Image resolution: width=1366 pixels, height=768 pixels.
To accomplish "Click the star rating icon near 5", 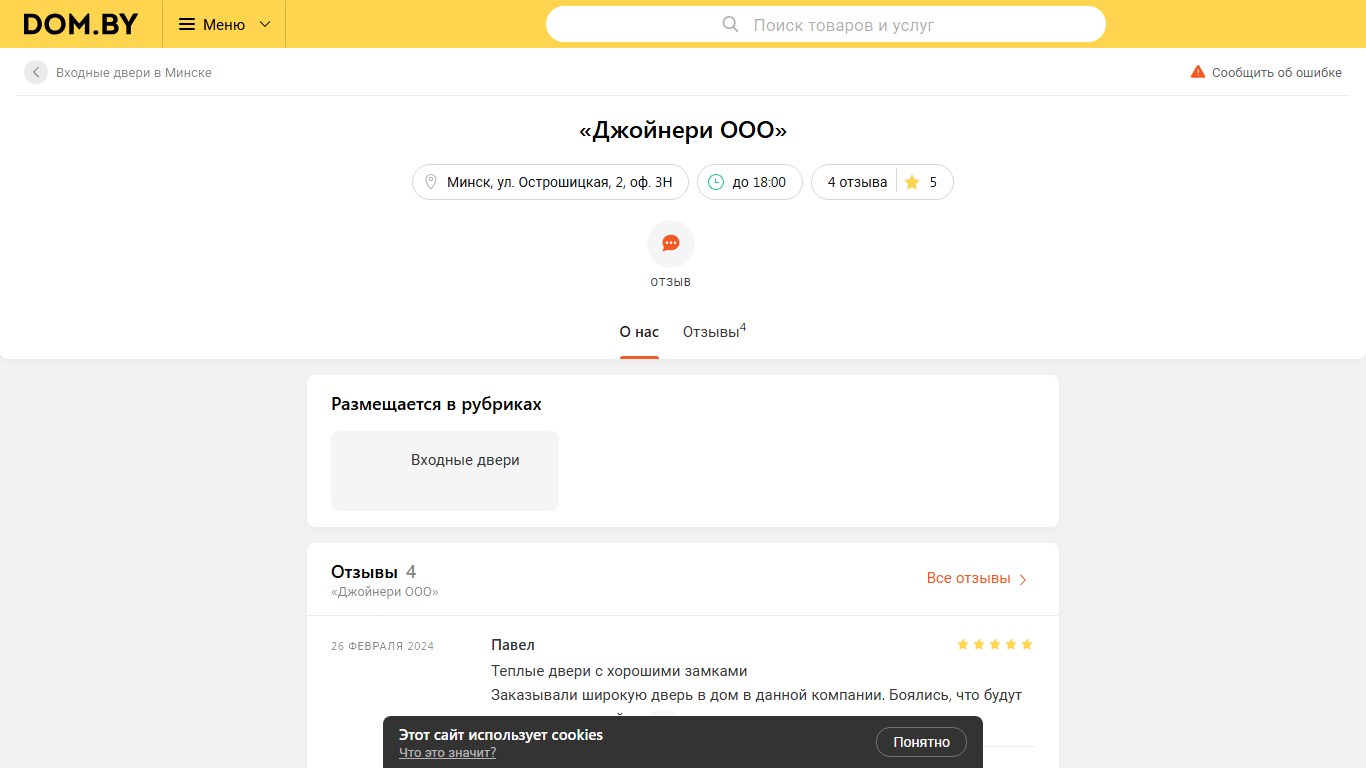I will coord(912,182).
